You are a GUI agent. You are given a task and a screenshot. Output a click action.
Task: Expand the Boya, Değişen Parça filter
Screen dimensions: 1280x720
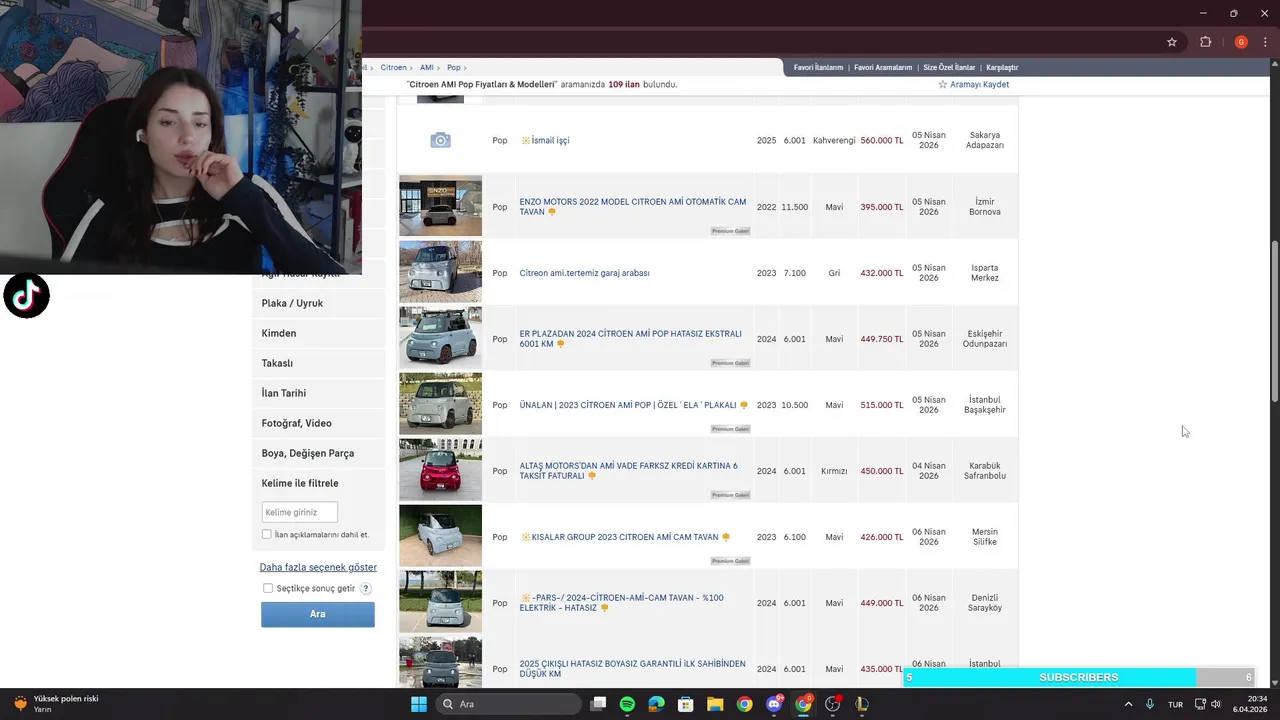coord(318,453)
